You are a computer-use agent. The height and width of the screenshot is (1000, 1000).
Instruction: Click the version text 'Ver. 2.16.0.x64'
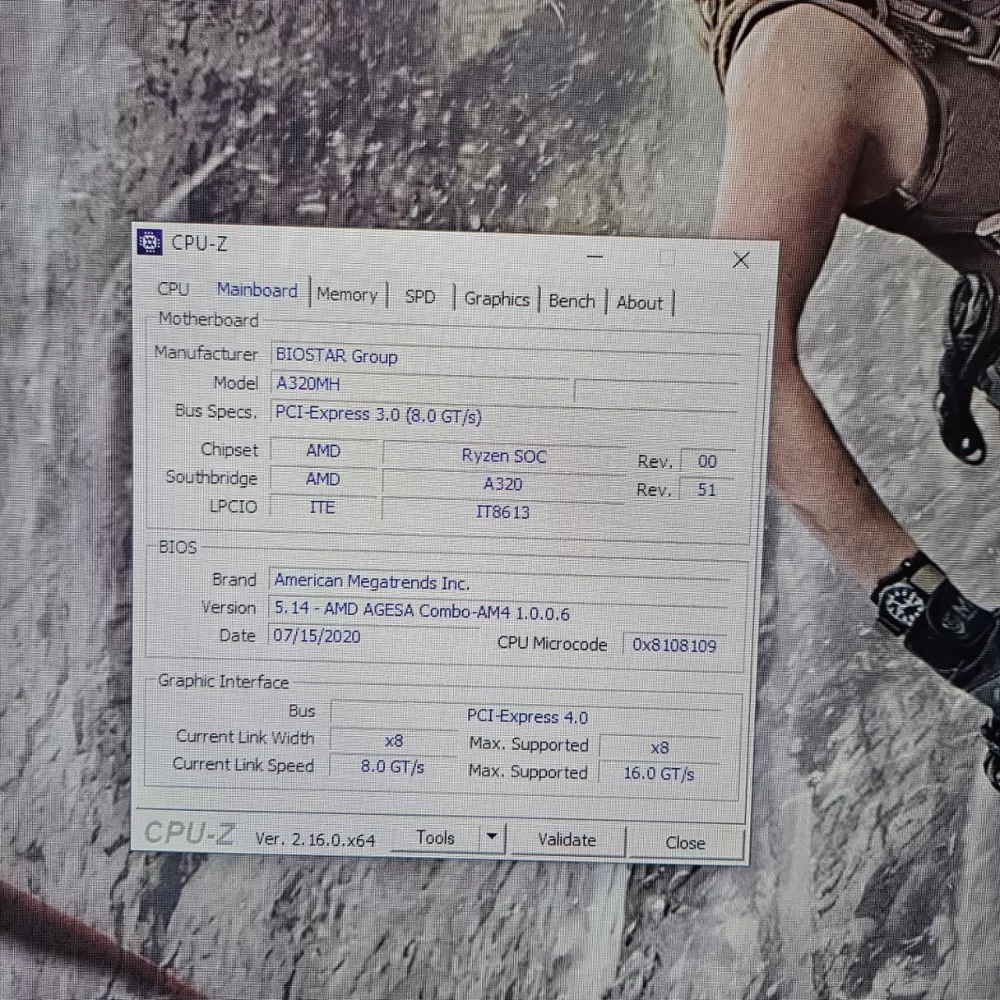(315, 839)
